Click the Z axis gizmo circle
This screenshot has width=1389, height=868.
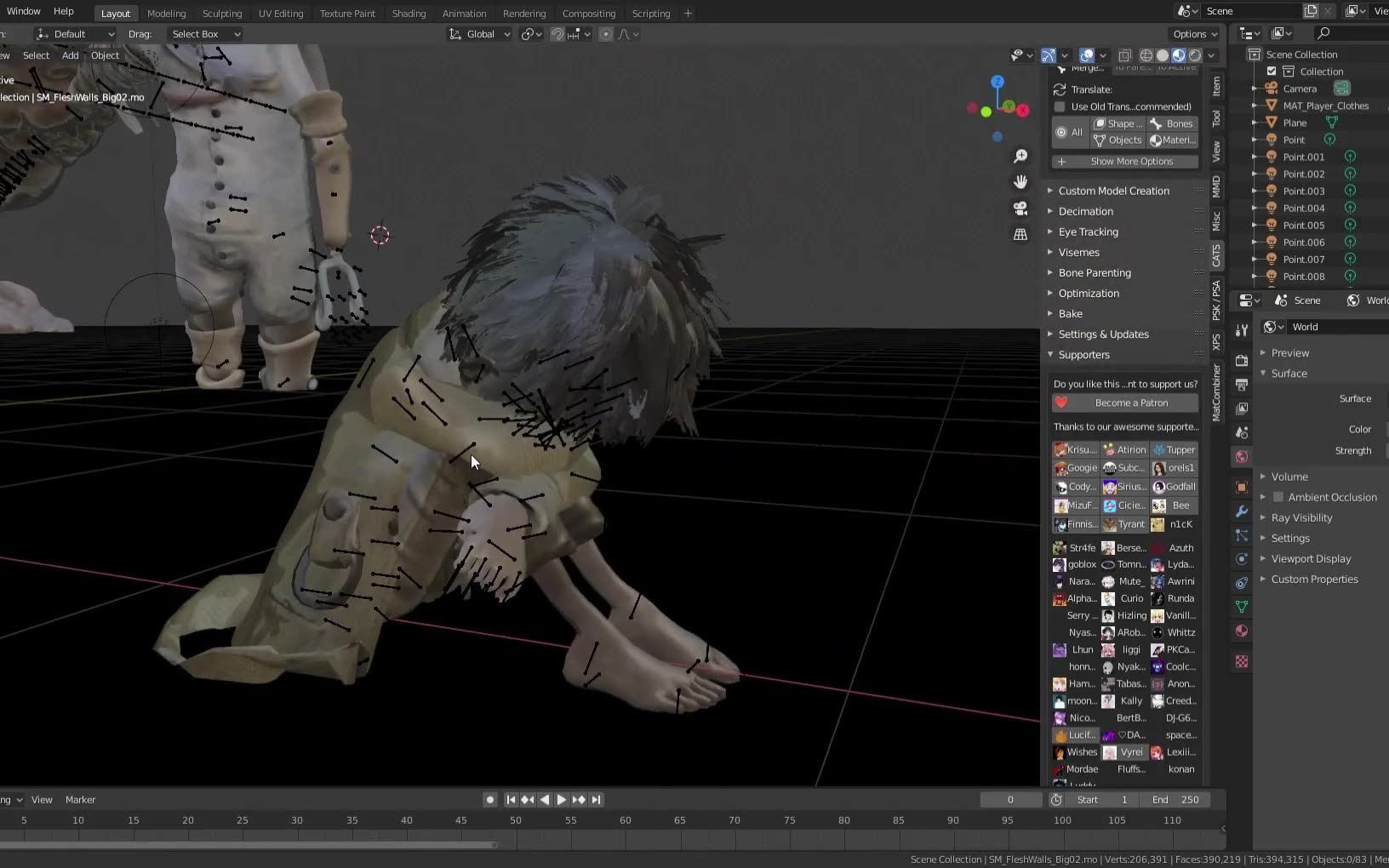tap(997, 82)
